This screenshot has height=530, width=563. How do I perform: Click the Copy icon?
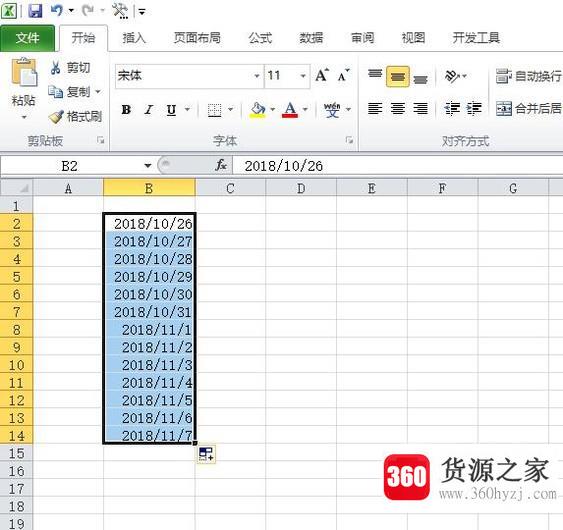click(x=55, y=92)
